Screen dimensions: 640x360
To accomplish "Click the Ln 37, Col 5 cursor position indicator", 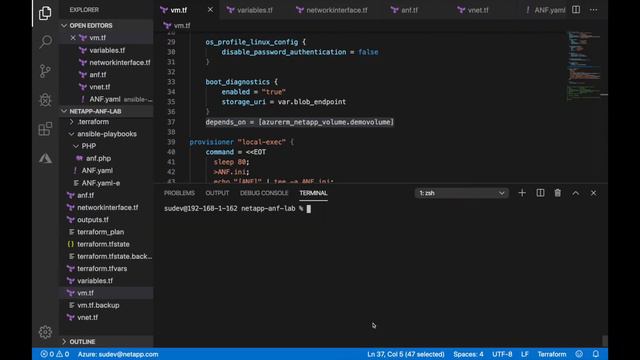I will point(406,354).
